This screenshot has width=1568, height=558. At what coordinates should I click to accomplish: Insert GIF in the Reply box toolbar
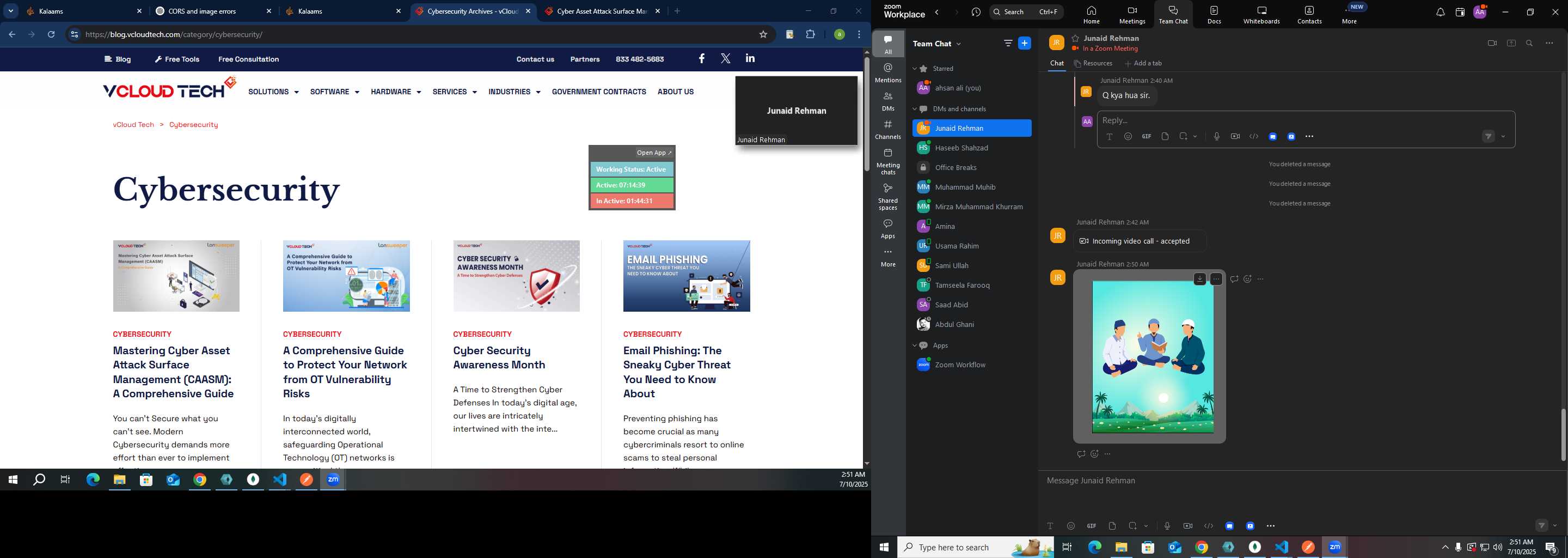[1146, 136]
